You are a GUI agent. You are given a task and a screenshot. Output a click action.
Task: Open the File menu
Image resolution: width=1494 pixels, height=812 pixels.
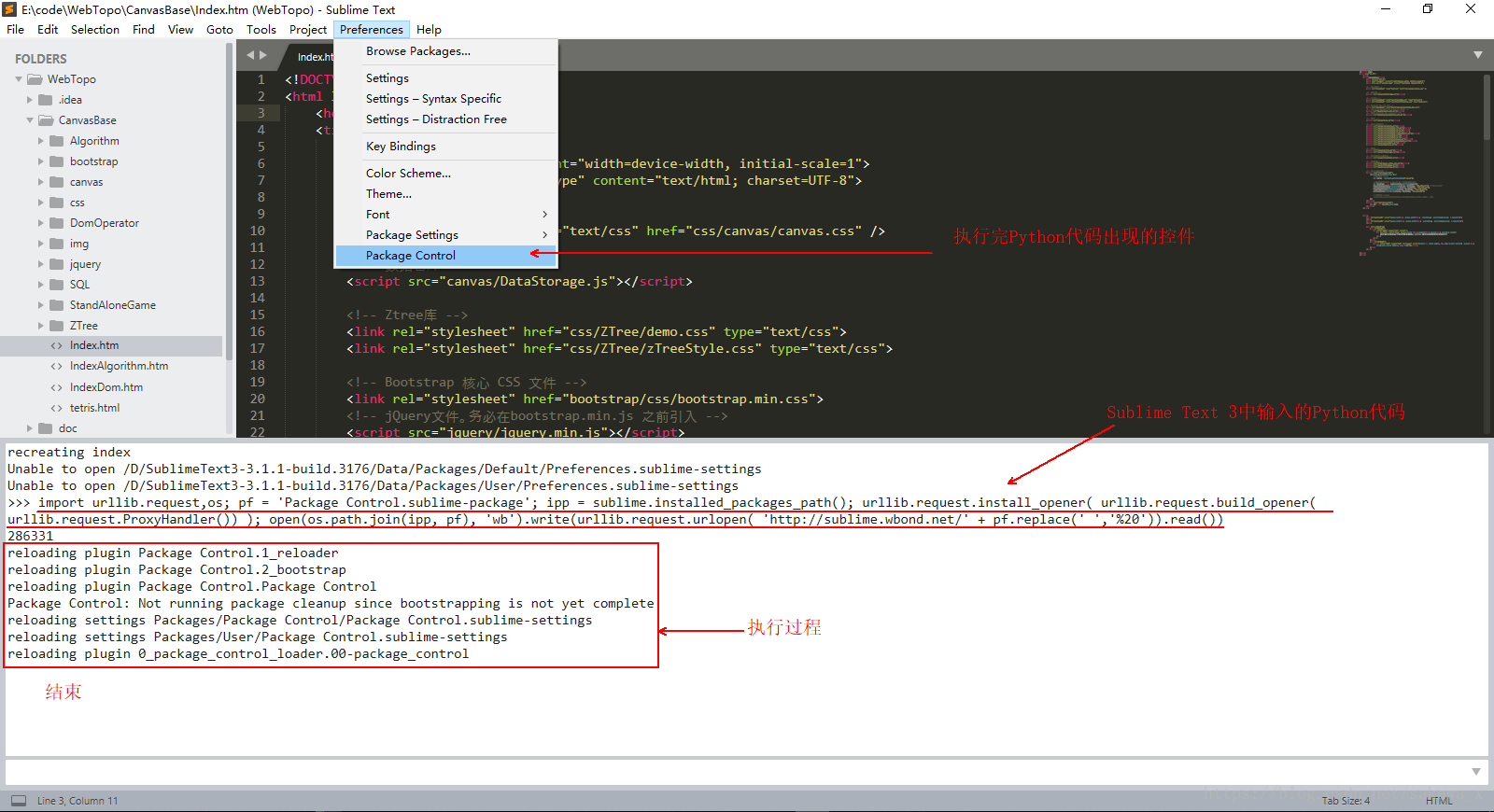(x=16, y=30)
